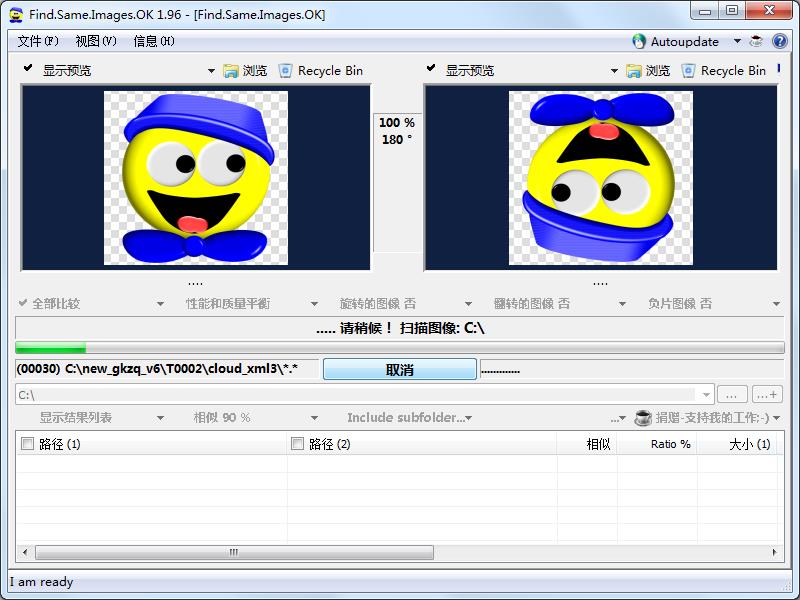Click the Autoupdate globe icon

(638, 41)
